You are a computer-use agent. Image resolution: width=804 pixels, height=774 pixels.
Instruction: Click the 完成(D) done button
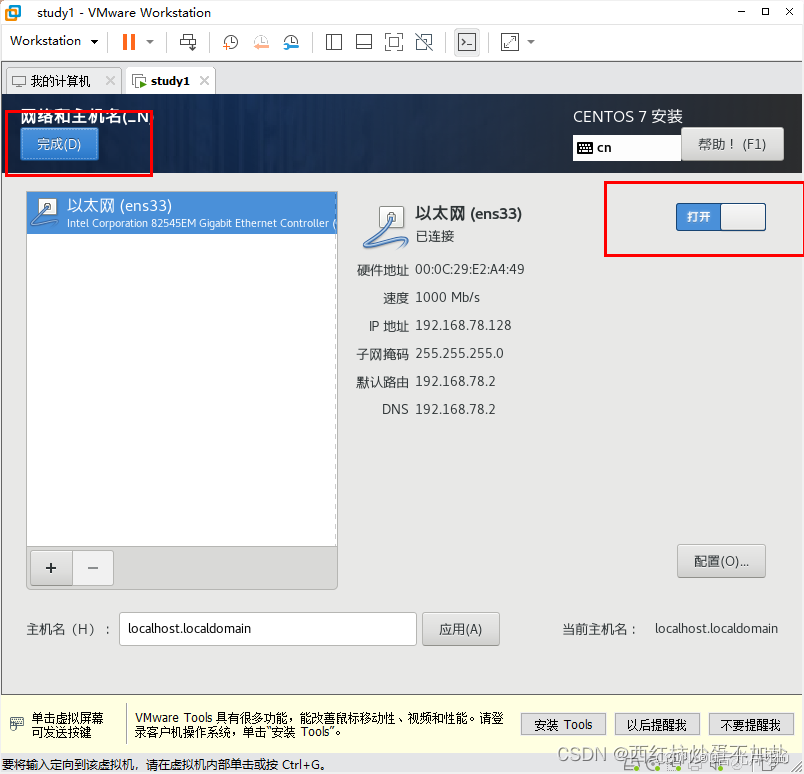pos(59,144)
